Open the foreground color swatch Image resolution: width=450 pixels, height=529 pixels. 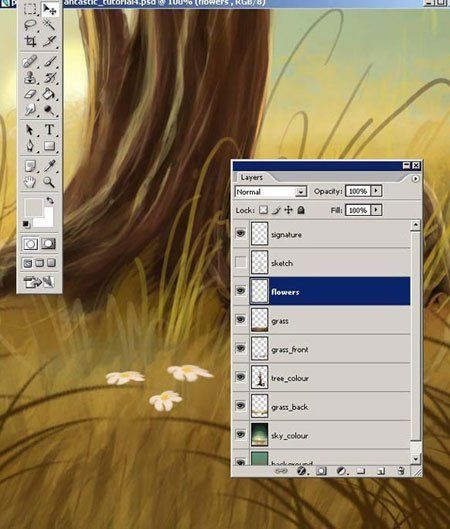33,207
